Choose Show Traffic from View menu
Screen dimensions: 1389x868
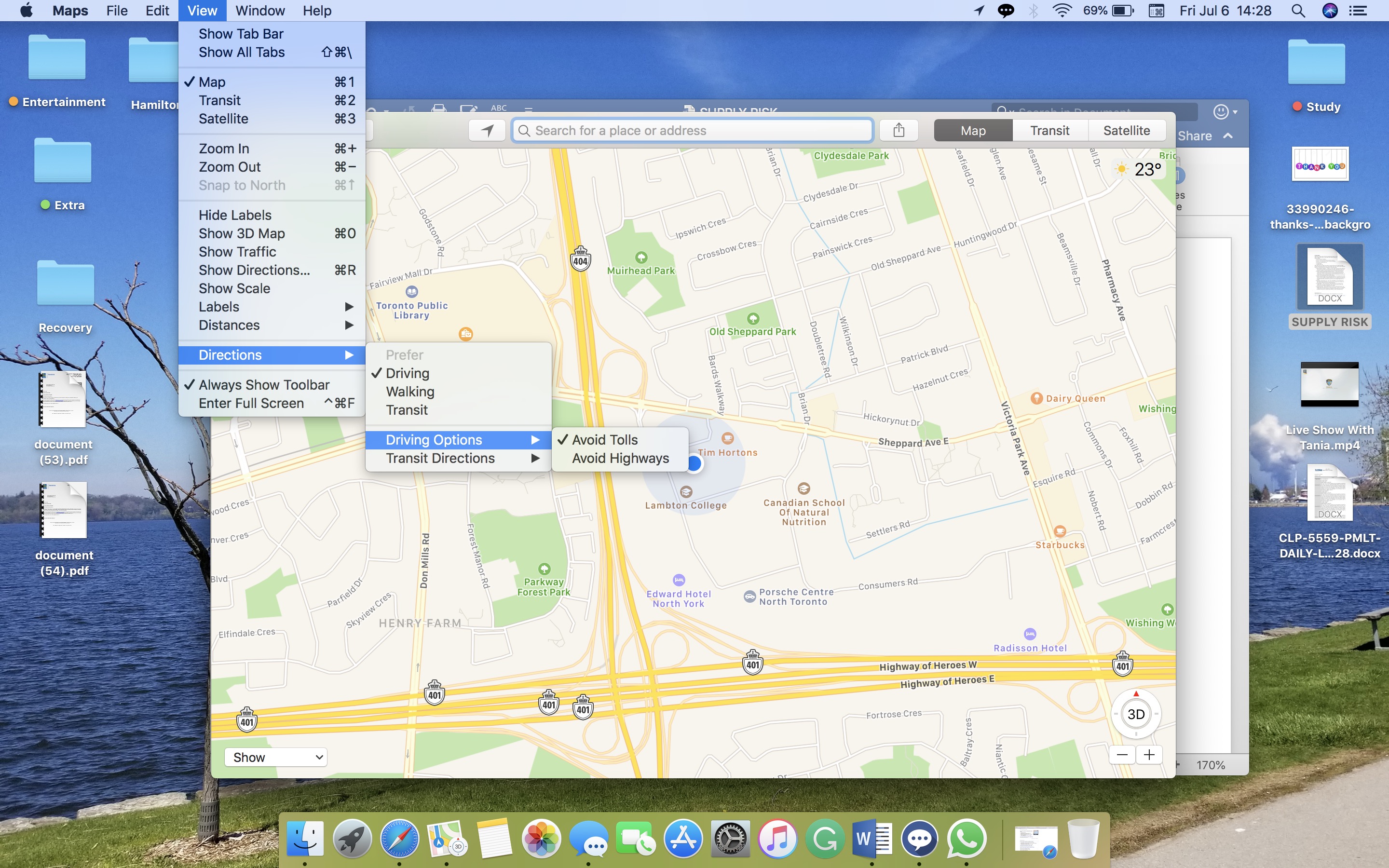[237, 251]
